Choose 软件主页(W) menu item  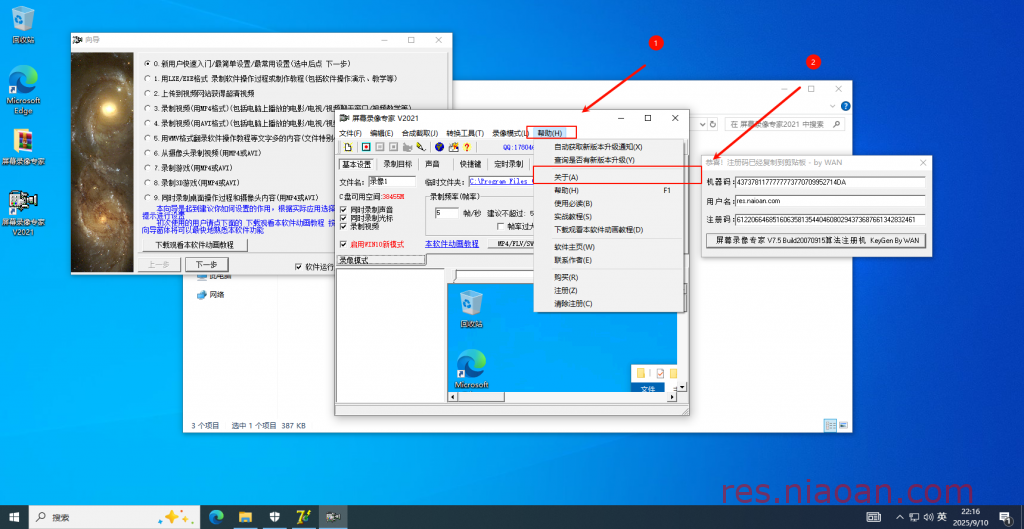pos(609,247)
